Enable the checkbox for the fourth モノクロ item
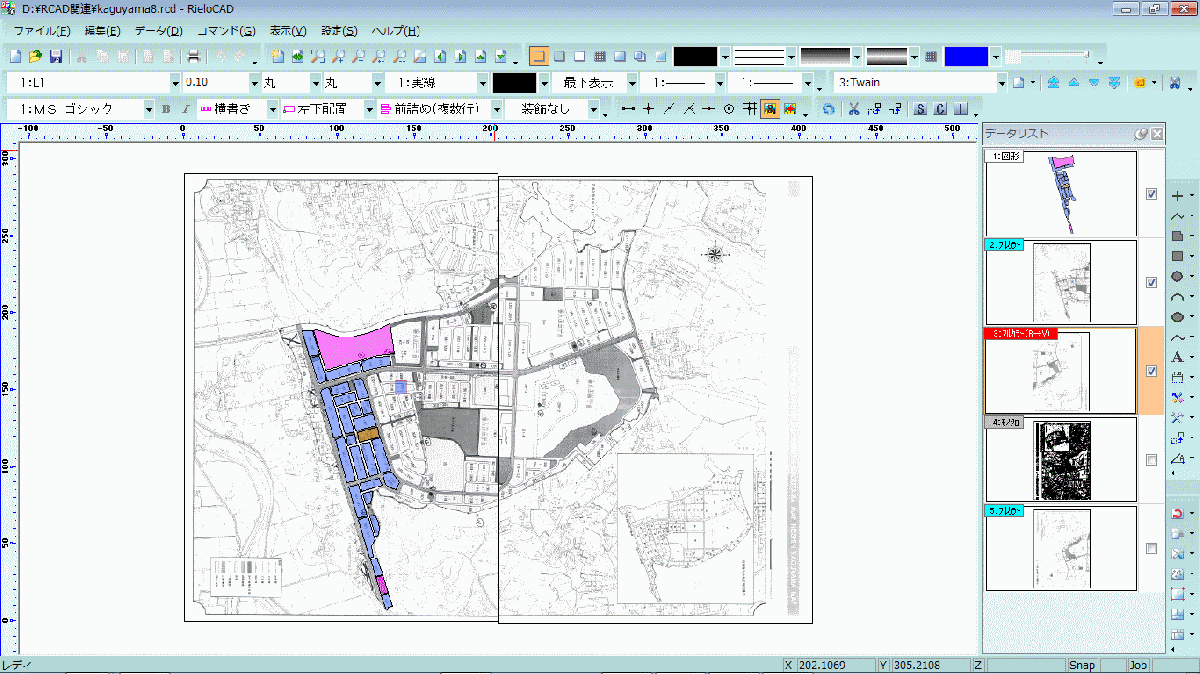Viewport: 1200px width, 674px height. click(x=1151, y=460)
